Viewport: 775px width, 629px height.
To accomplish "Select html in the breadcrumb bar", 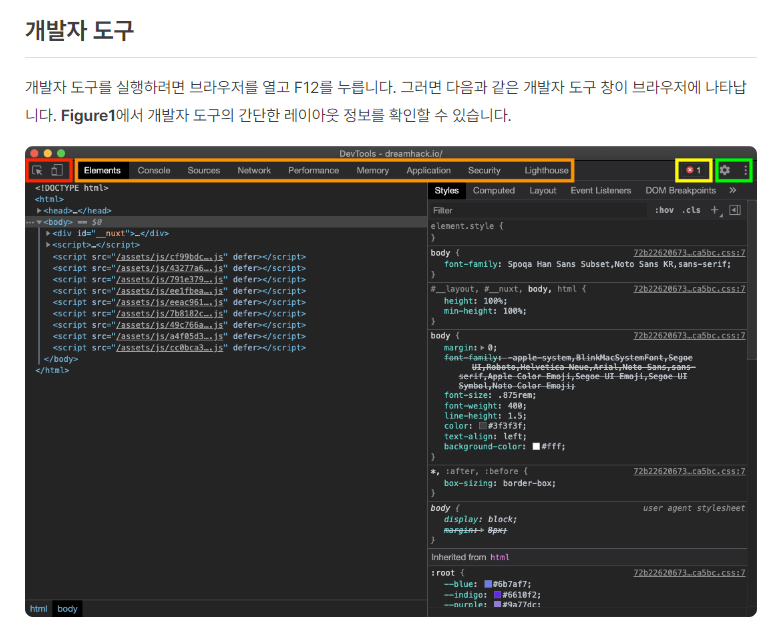I will 39,609.
